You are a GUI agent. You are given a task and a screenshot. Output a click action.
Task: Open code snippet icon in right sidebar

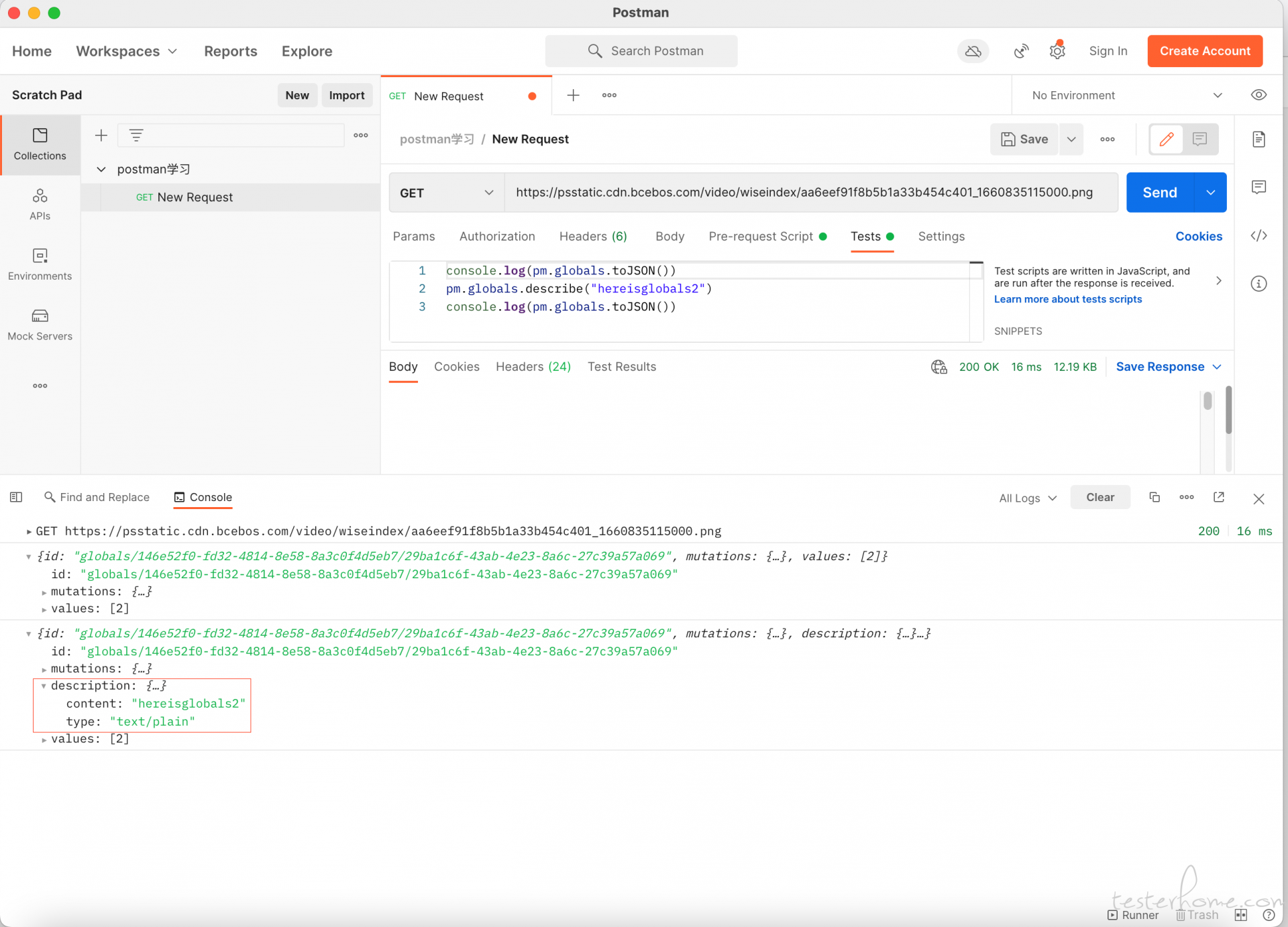1258,235
